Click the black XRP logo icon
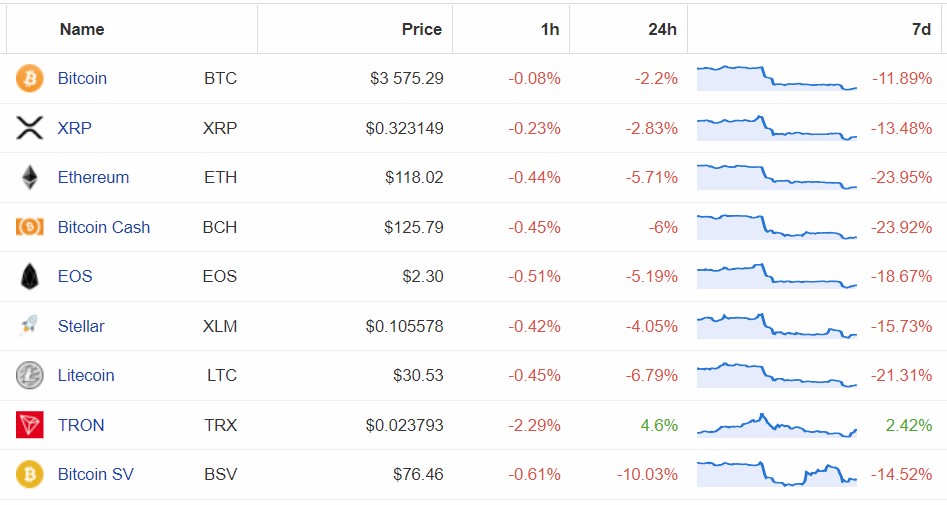Image resolution: width=947 pixels, height=505 pixels. coord(30,128)
